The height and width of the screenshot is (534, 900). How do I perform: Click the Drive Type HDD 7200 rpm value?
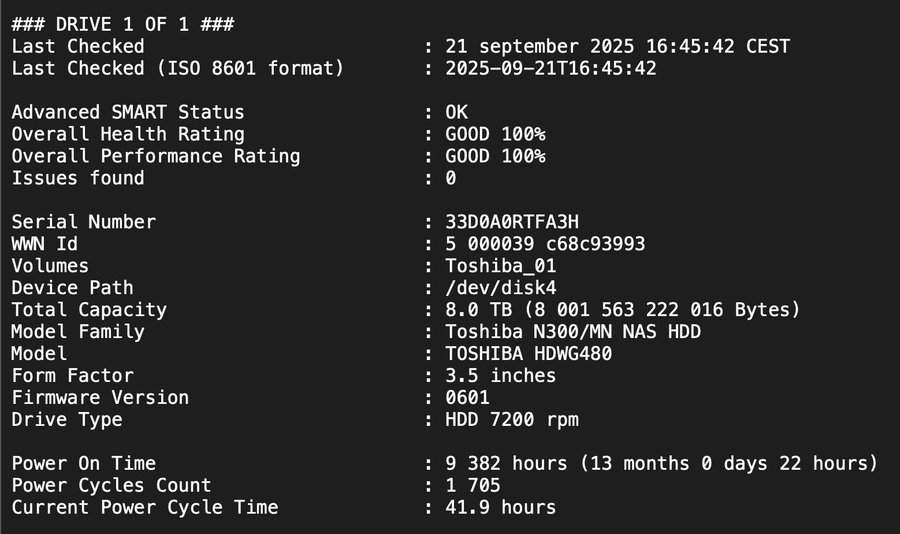[x=512, y=420]
